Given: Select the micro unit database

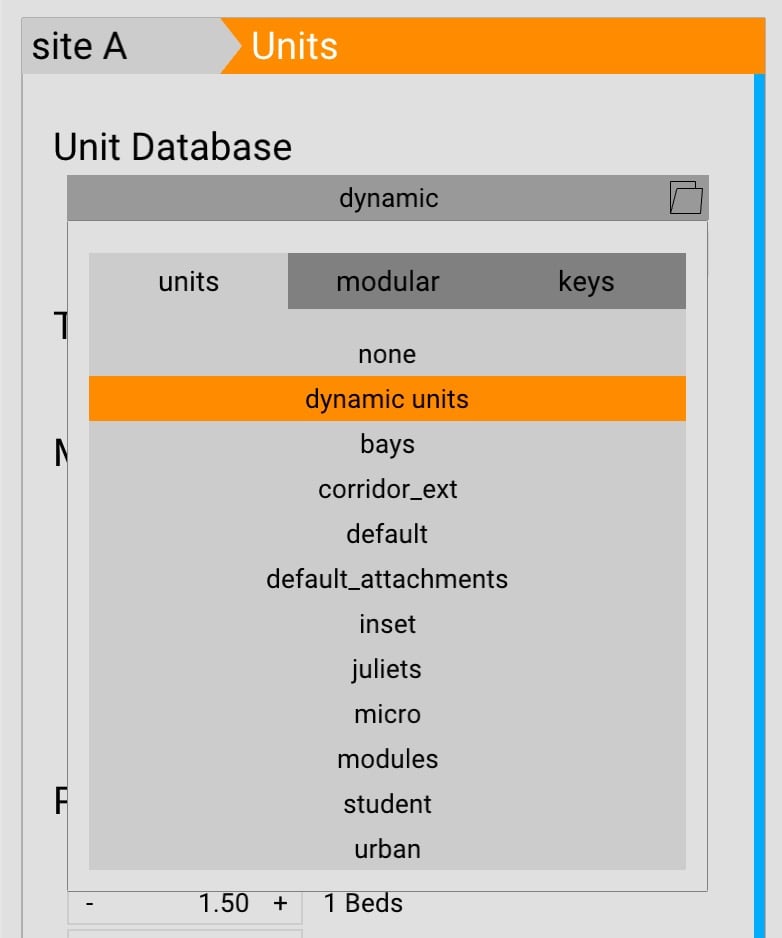Looking at the screenshot, I should point(387,714).
